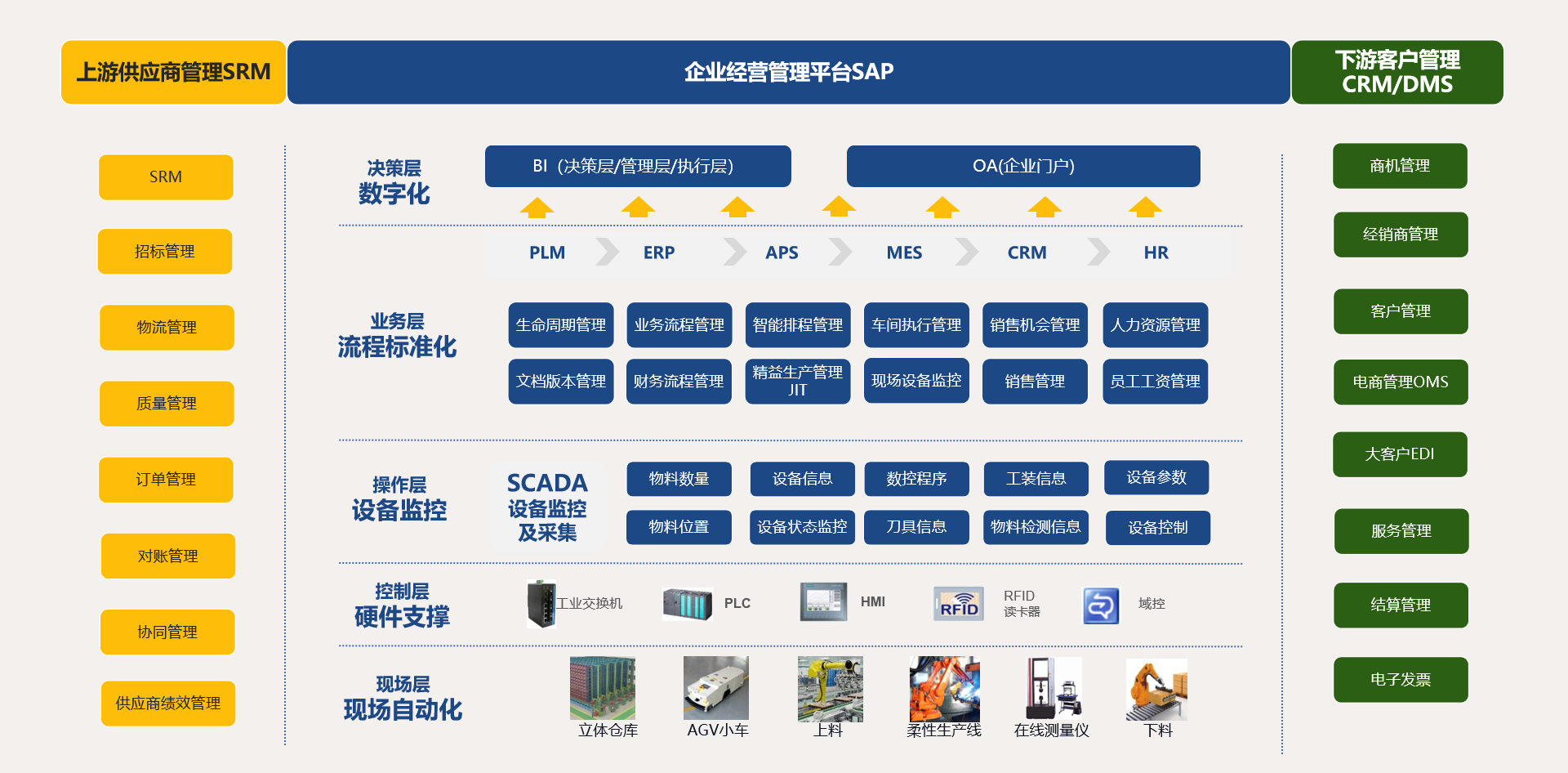This screenshot has height=773, width=1568.
Task: Click 客户管理
Action: pyautogui.click(x=1401, y=311)
